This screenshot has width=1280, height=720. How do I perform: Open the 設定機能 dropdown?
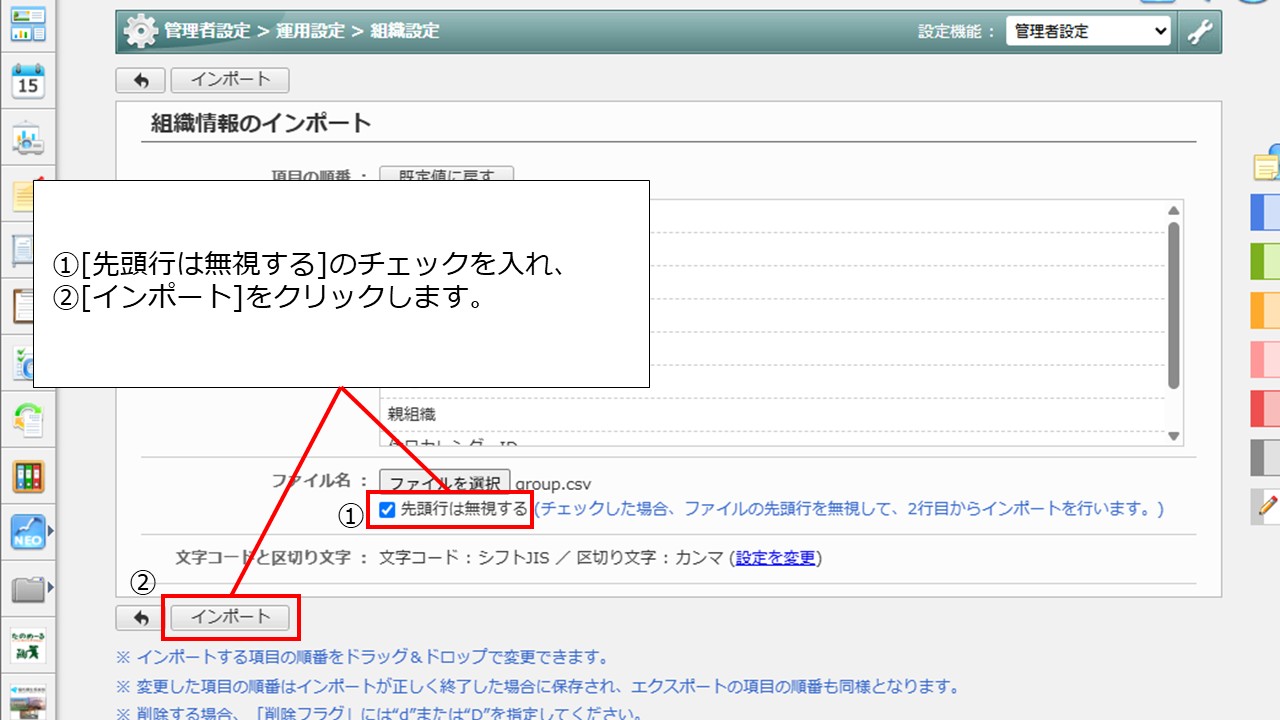(x=1088, y=32)
